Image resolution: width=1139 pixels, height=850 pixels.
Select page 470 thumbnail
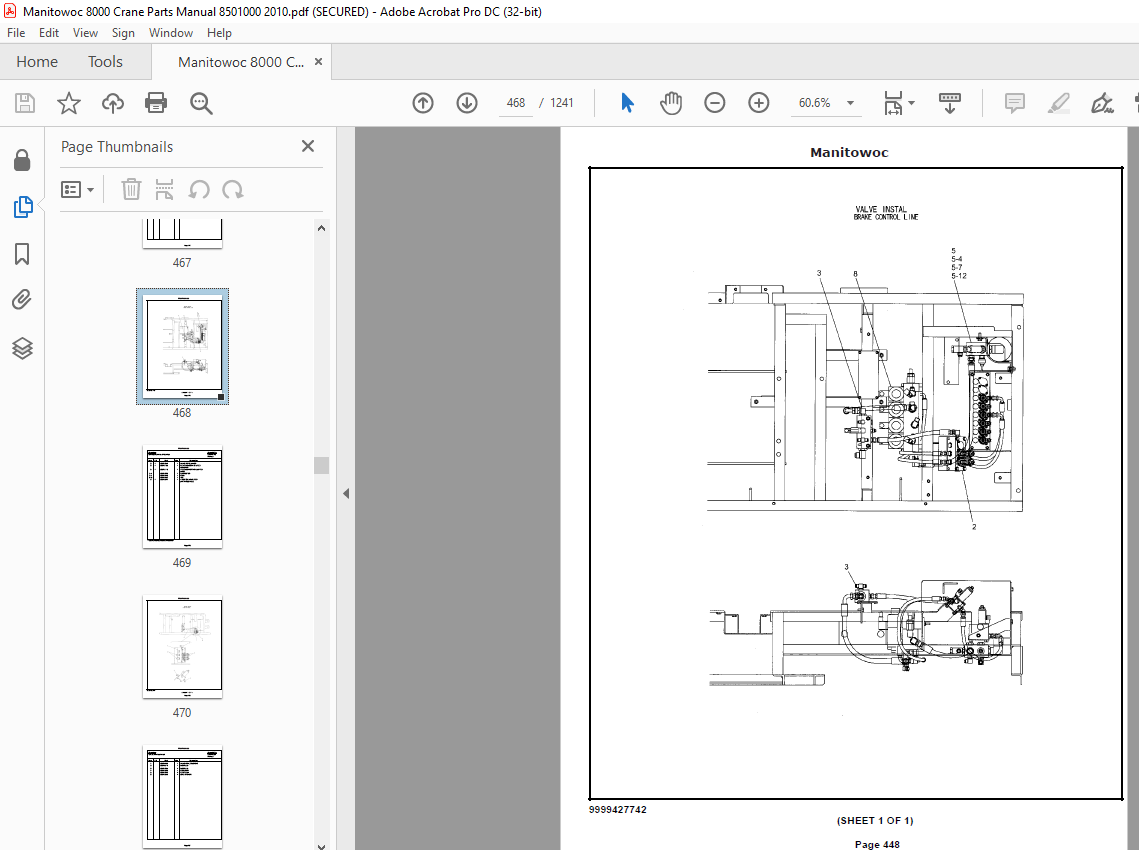click(x=182, y=647)
